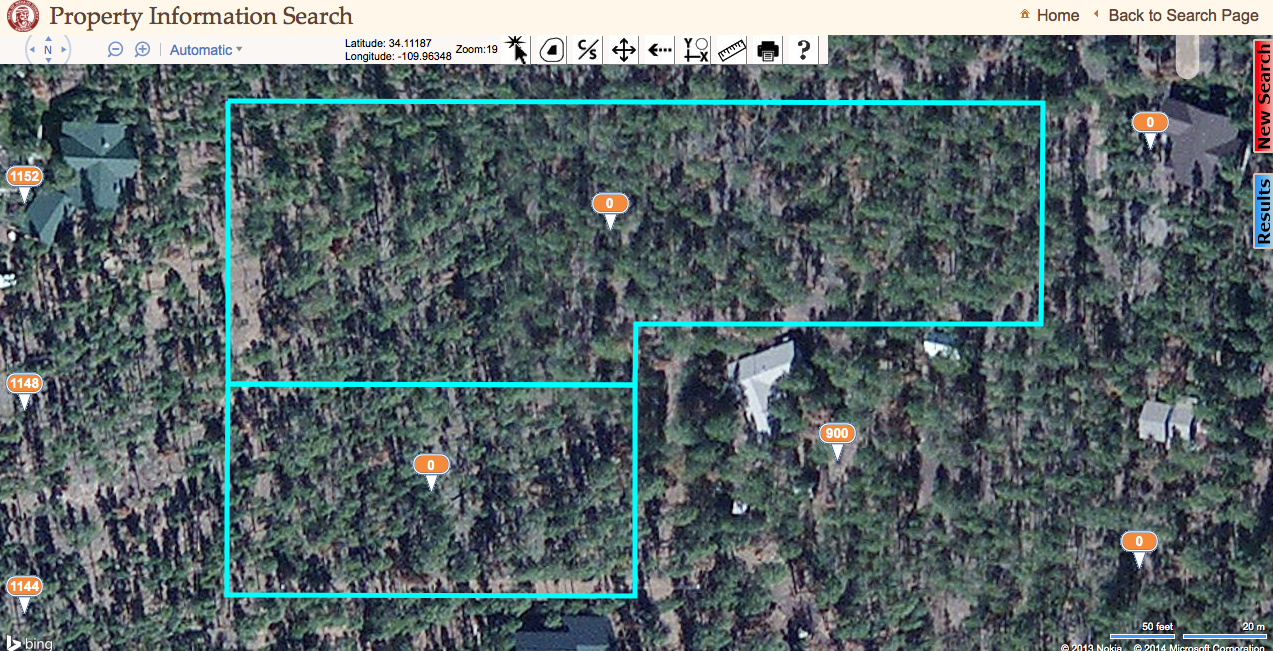Select the parcel marker labeled 900
Image resolution: width=1273 pixels, height=651 pixels.
click(837, 432)
